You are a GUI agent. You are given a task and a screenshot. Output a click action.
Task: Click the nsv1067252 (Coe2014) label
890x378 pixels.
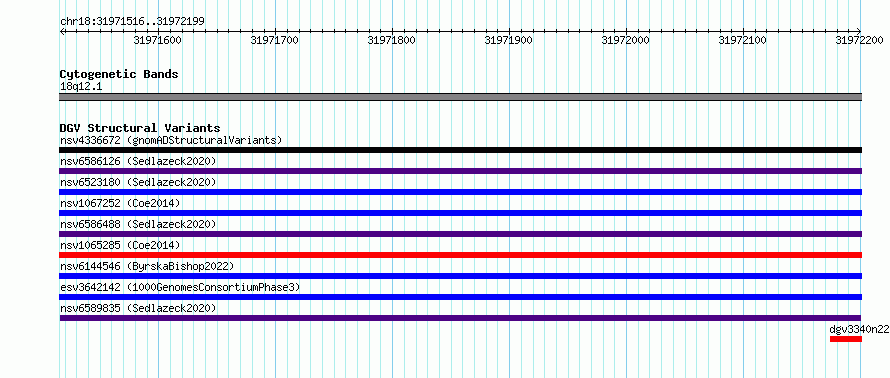(120, 203)
